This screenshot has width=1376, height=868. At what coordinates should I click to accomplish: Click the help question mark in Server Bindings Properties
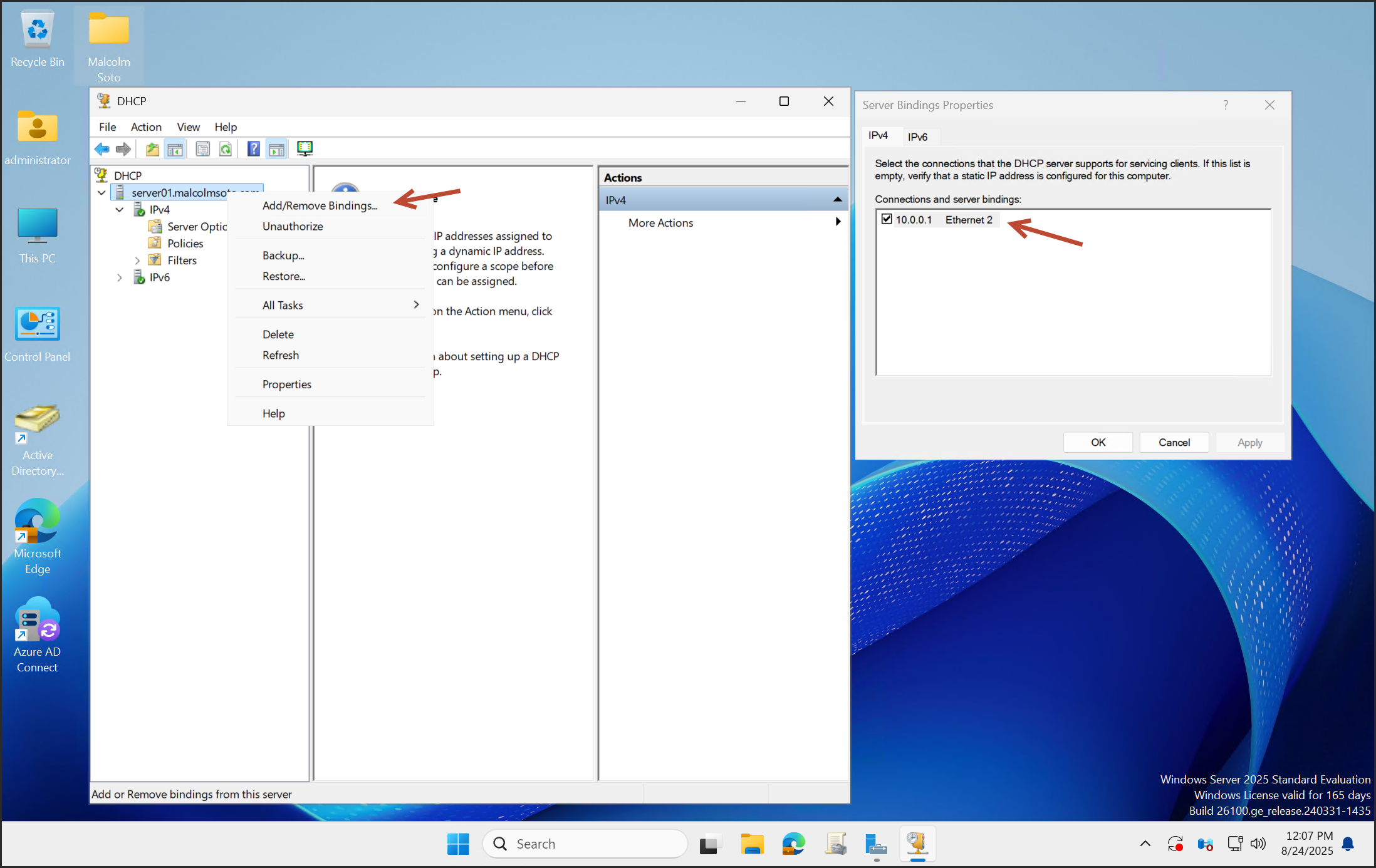[x=1226, y=105]
